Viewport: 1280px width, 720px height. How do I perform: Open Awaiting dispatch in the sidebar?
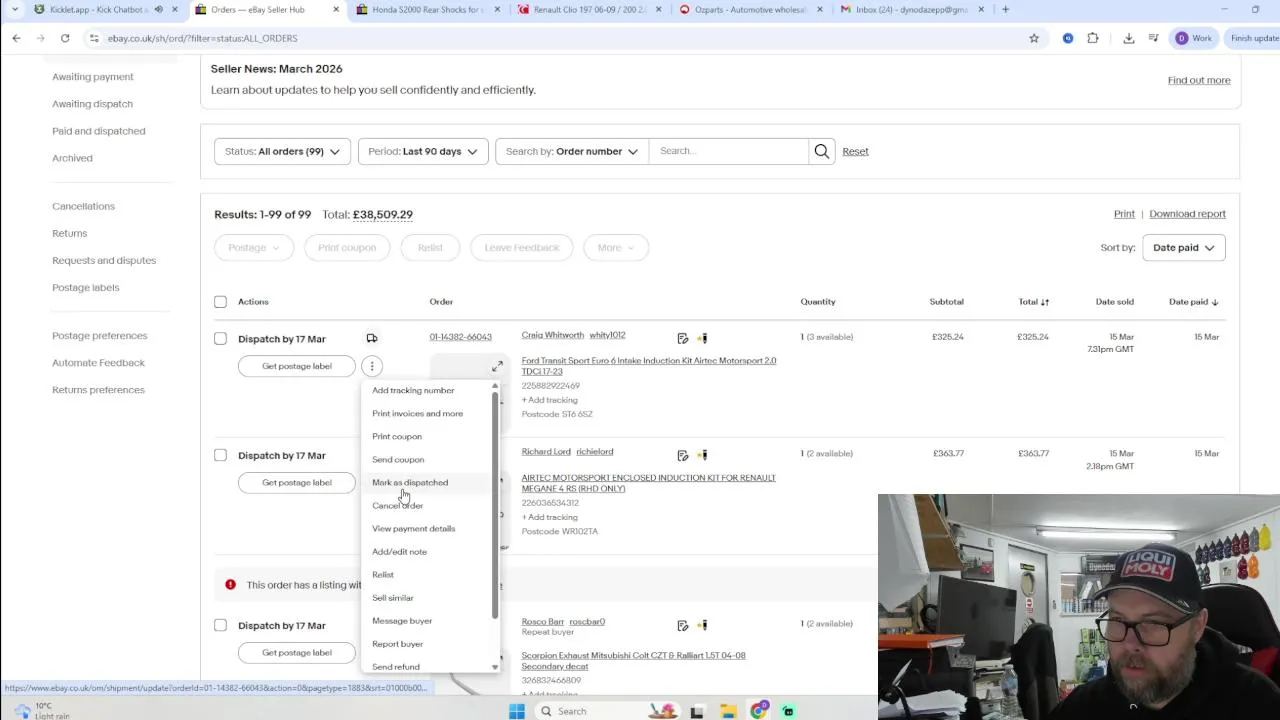pos(92,104)
